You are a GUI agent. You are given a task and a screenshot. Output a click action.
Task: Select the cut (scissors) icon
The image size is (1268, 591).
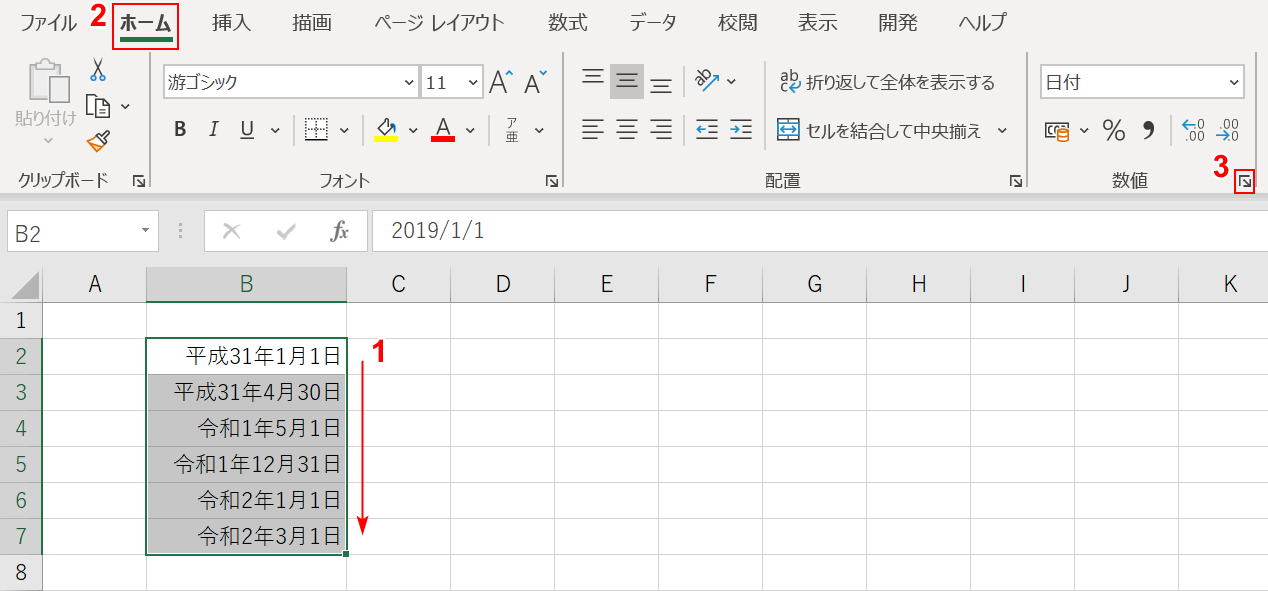tap(97, 67)
